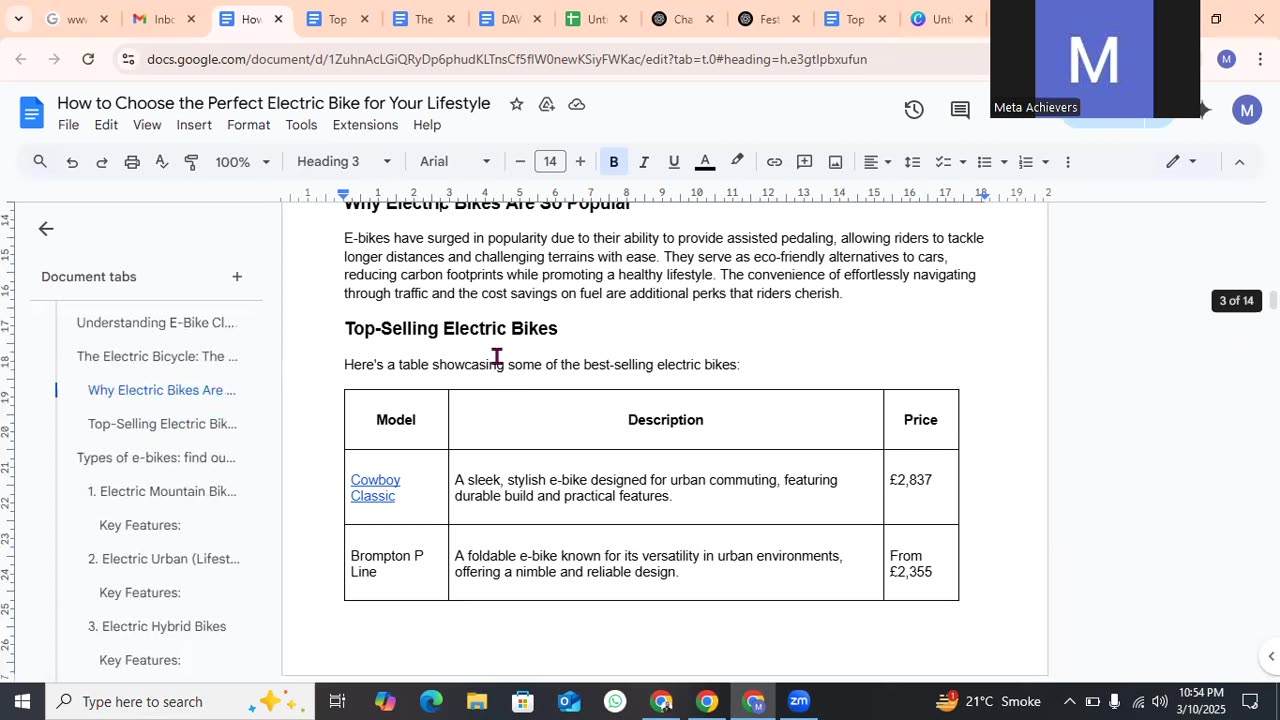Jump to Why Electric Bikes Are outline item
1280x720 pixels.
[162, 390]
